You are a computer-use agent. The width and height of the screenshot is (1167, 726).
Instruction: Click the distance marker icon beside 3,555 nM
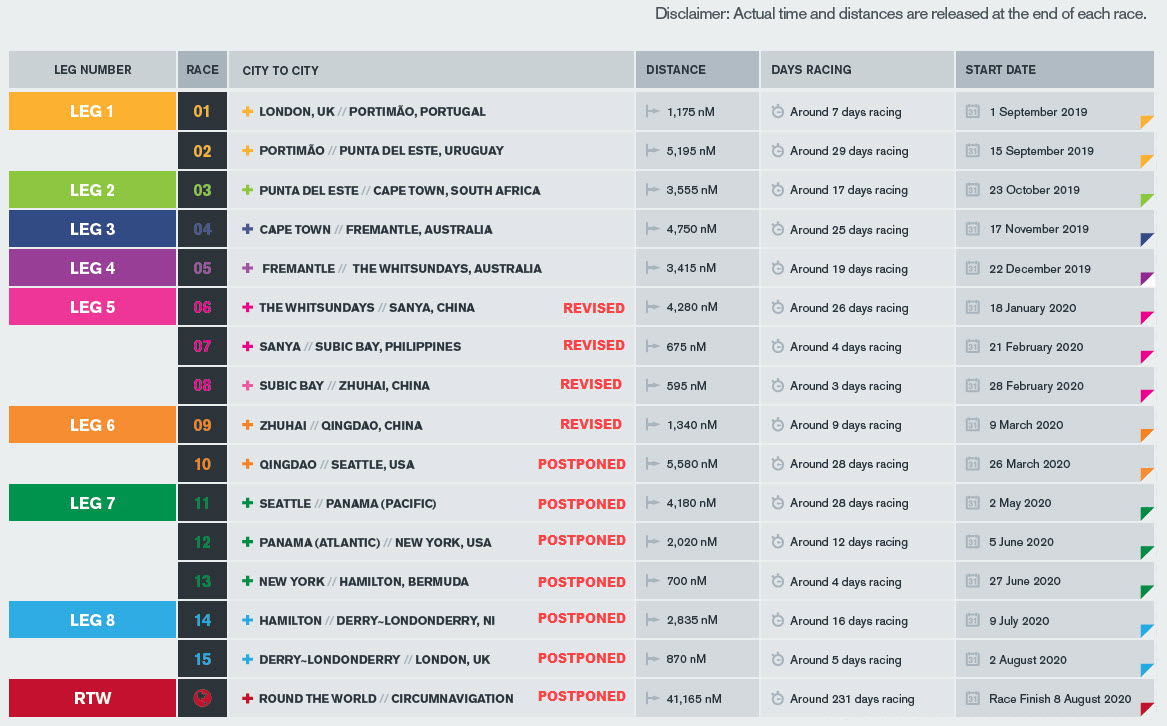pos(653,190)
